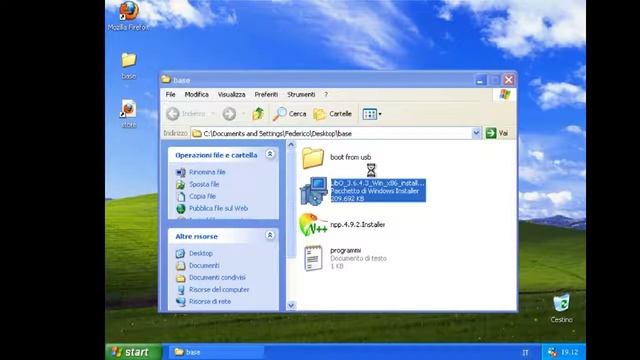This screenshot has width=640, height=360.
Task: Open Documenti in Altre risorse
Action: click(204, 265)
